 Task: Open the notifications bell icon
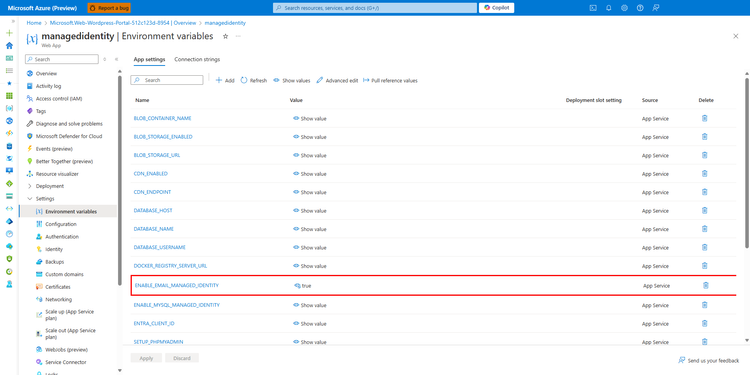608,8
